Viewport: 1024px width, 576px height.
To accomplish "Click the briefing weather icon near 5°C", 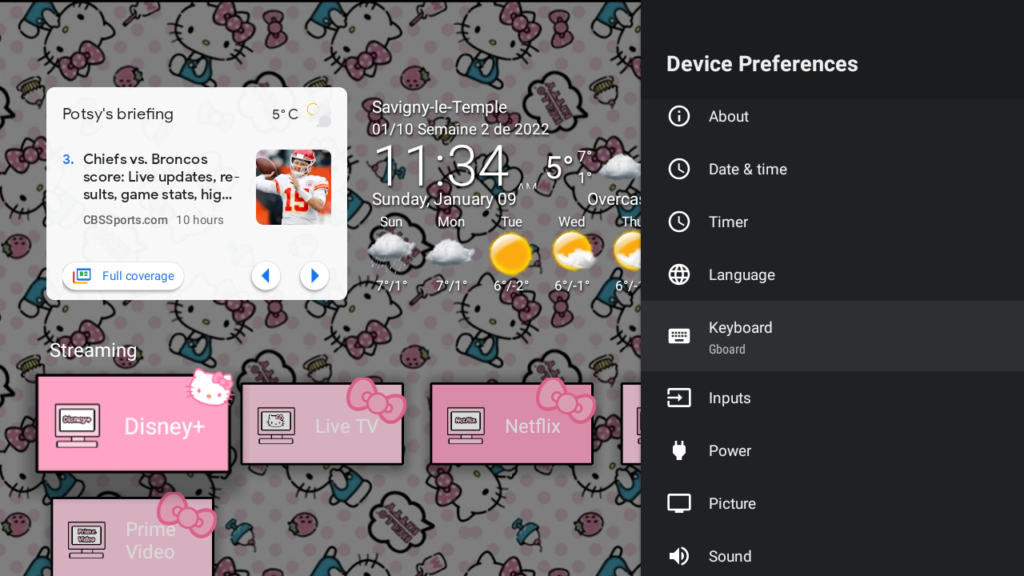I will [318, 114].
